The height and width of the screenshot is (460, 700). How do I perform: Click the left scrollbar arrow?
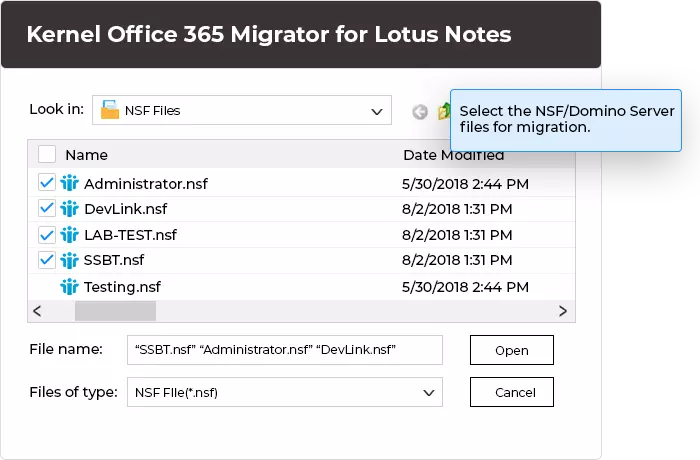[38, 311]
